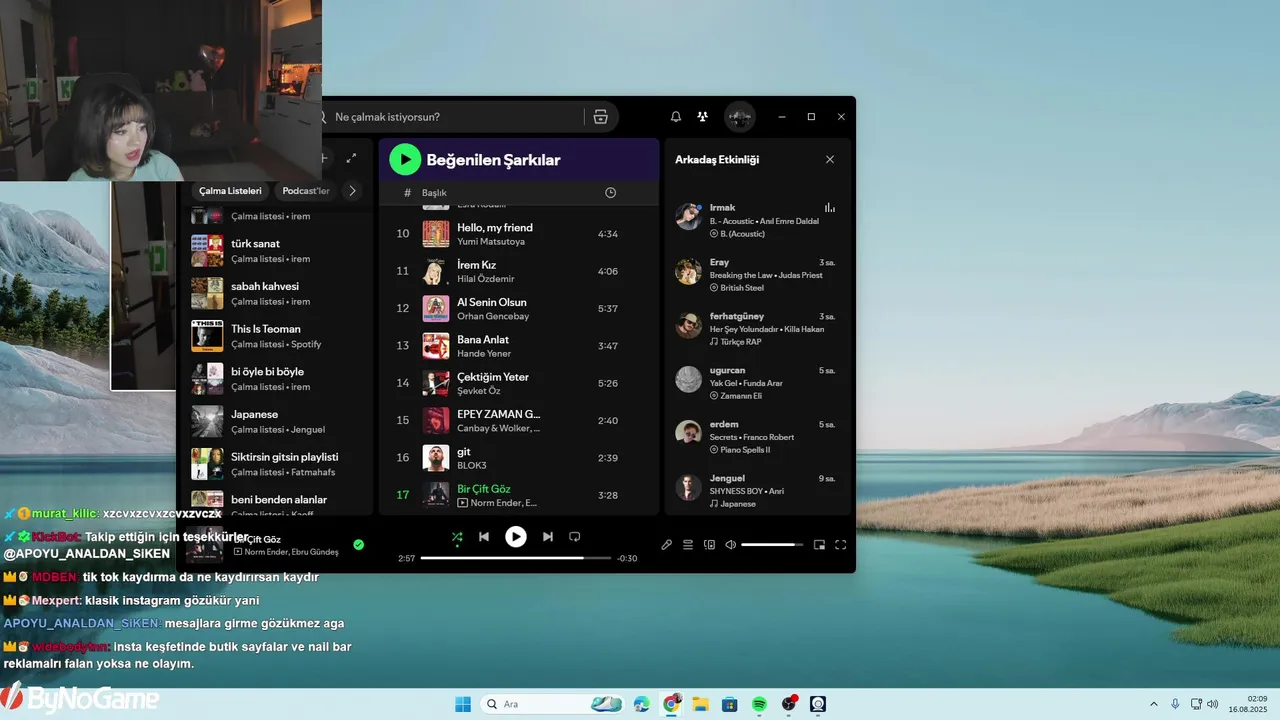Screen dimensions: 1280x720
Task: Expand the library with the arrows icon
Action: [351, 158]
